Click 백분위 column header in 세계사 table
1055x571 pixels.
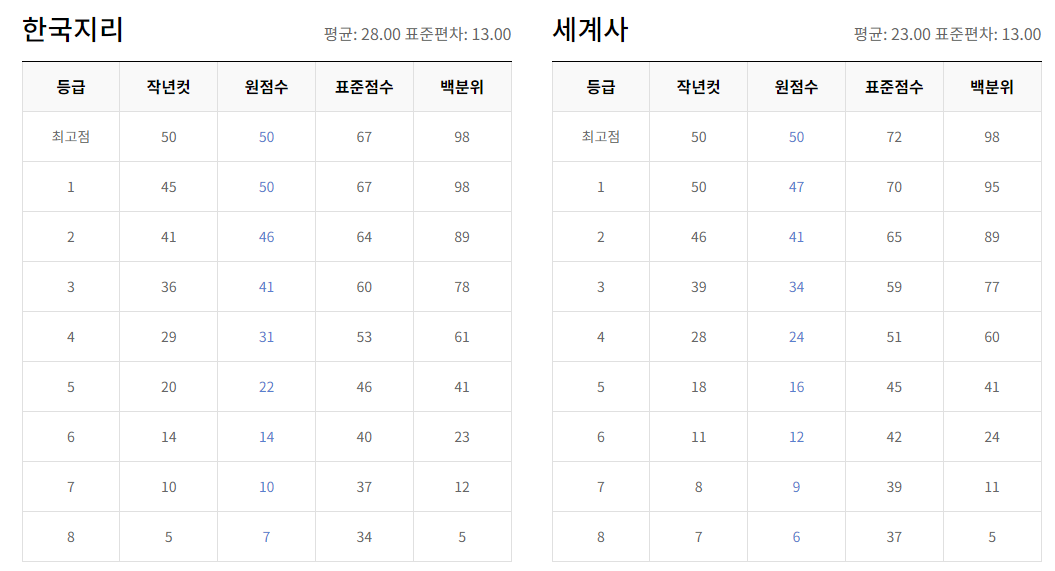coord(992,87)
